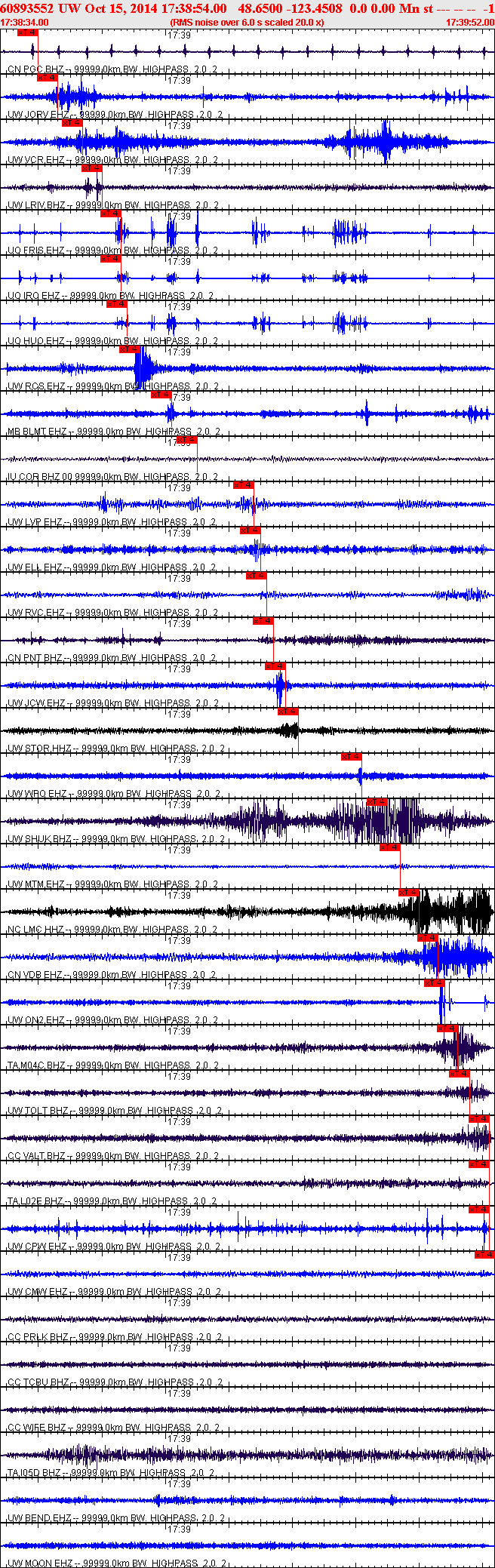The image size is (495, 1568).
Task: Select the end time 17:39:52.00 label
Action: pyautogui.click(x=469, y=23)
